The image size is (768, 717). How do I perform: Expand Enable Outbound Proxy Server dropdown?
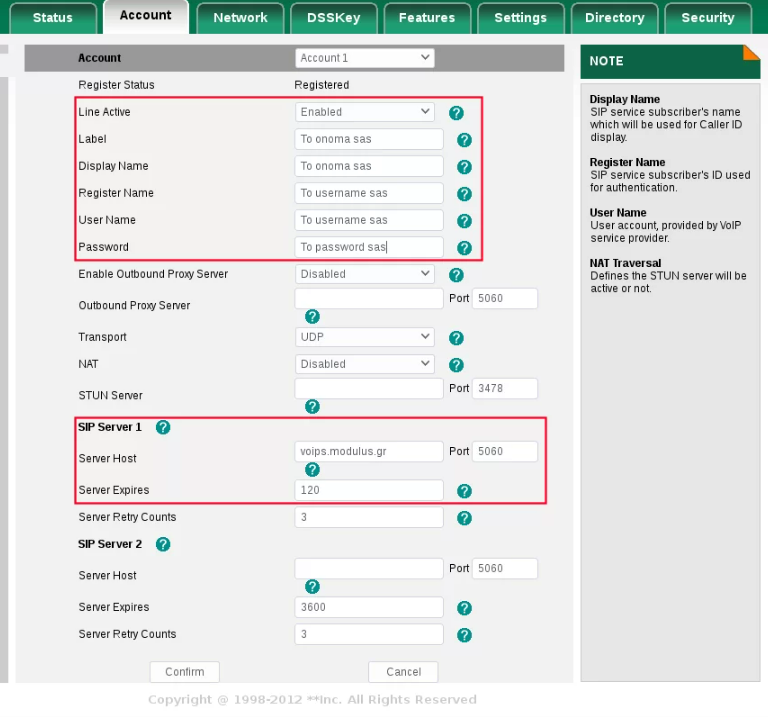(x=364, y=274)
